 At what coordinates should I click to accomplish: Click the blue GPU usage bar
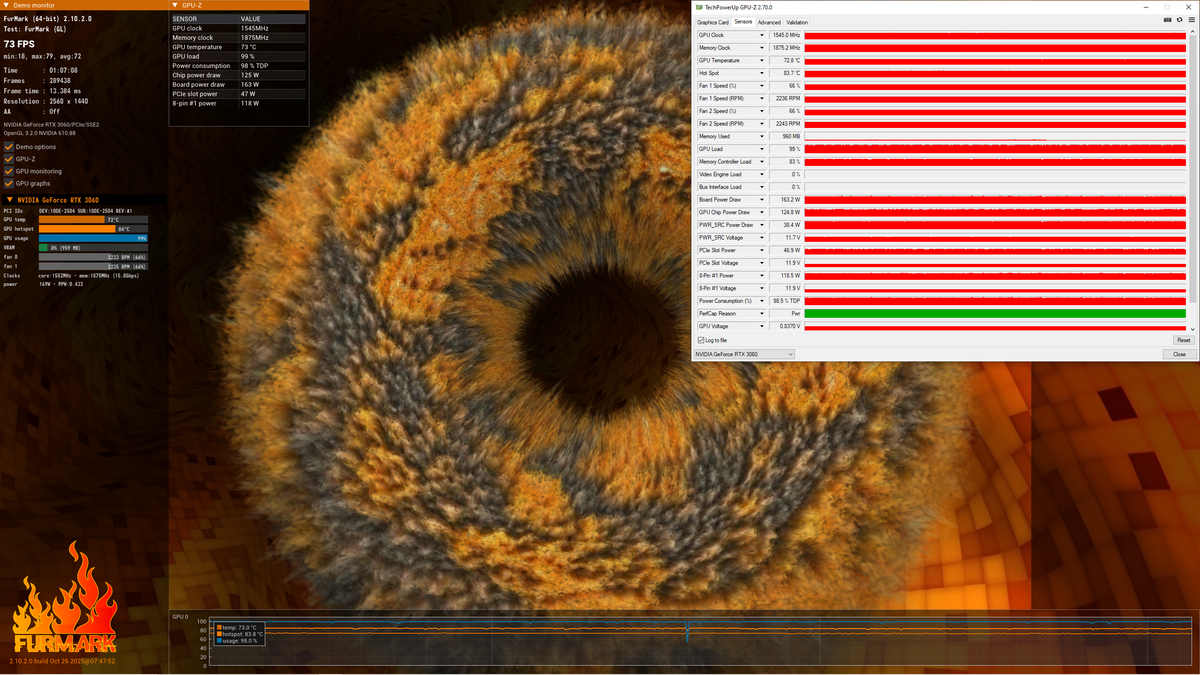(x=93, y=238)
